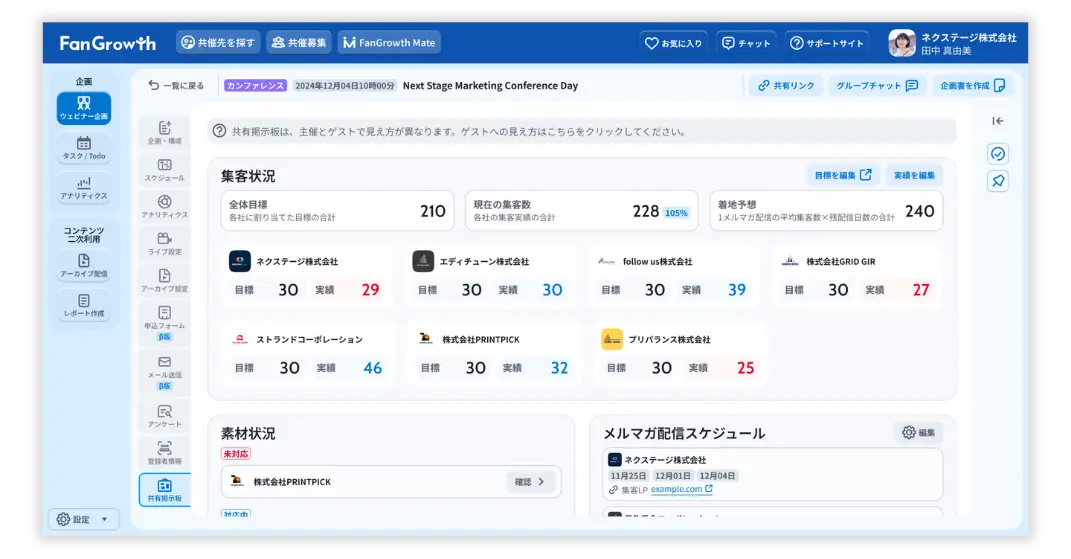The image size is (1071, 559).
Task: Open サポートサイト
Action: pos(826,43)
